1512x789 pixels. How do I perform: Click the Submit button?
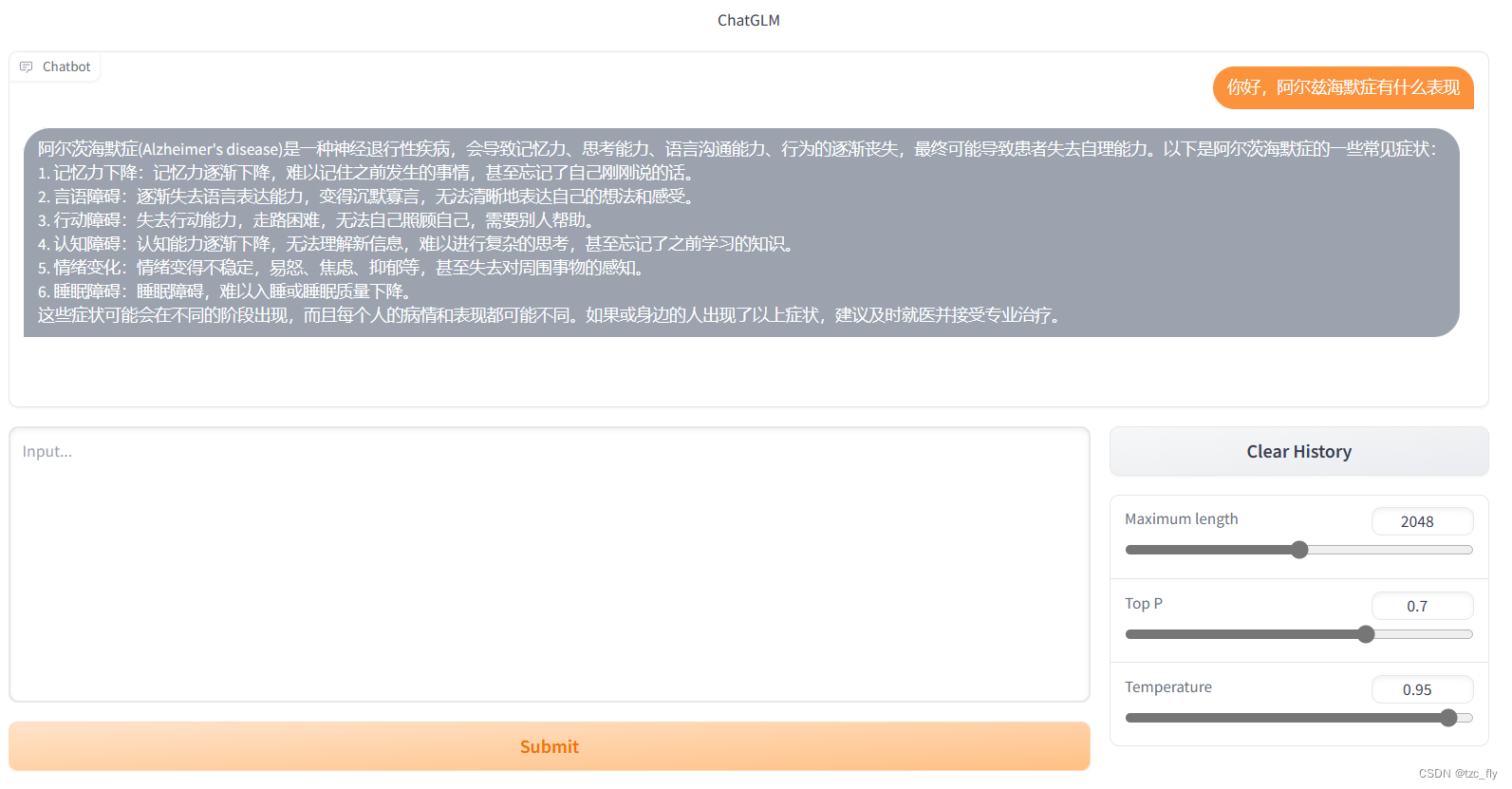click(550, 746)
